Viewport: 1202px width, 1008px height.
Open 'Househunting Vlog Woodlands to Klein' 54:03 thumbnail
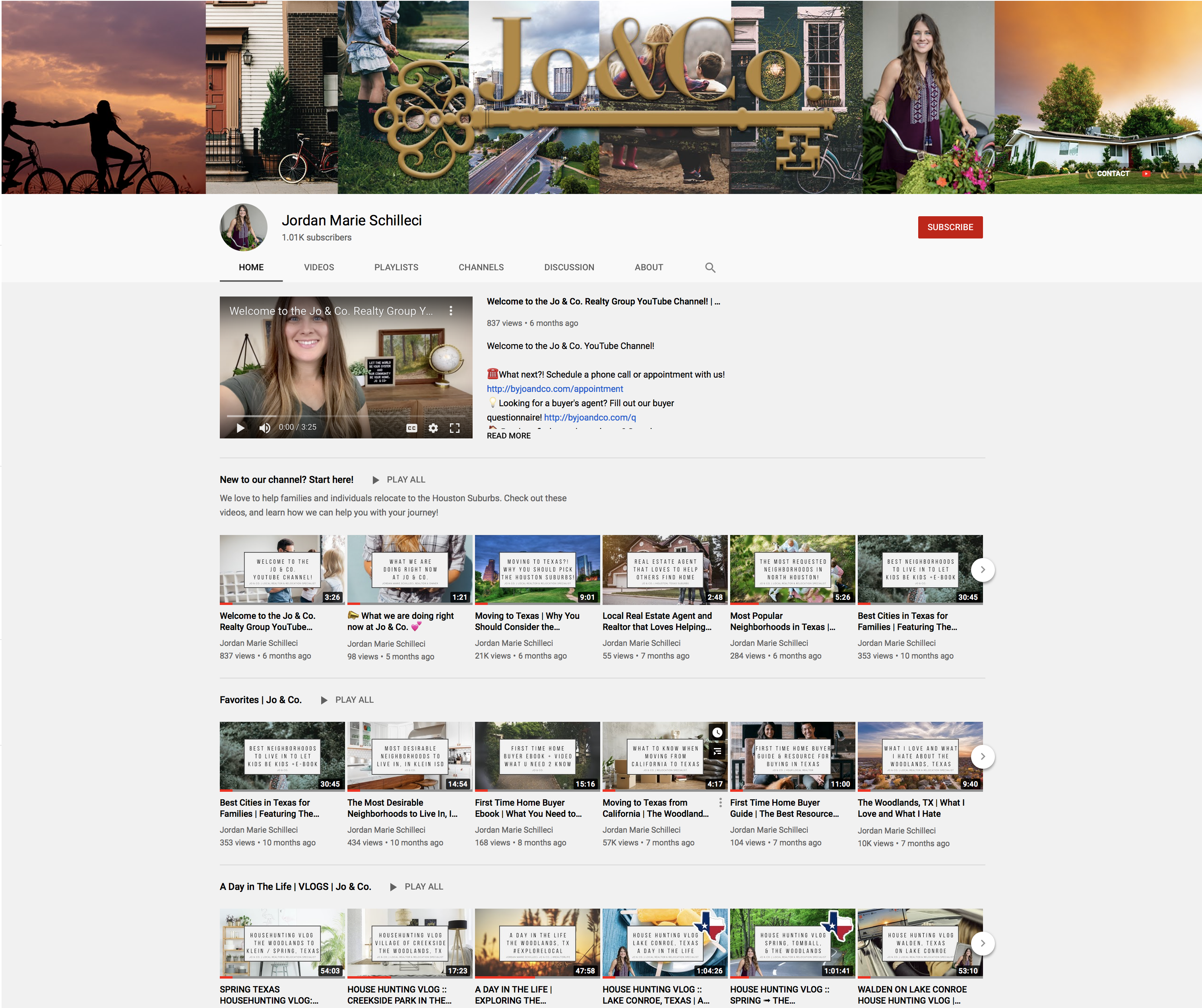tap(282, 943)
